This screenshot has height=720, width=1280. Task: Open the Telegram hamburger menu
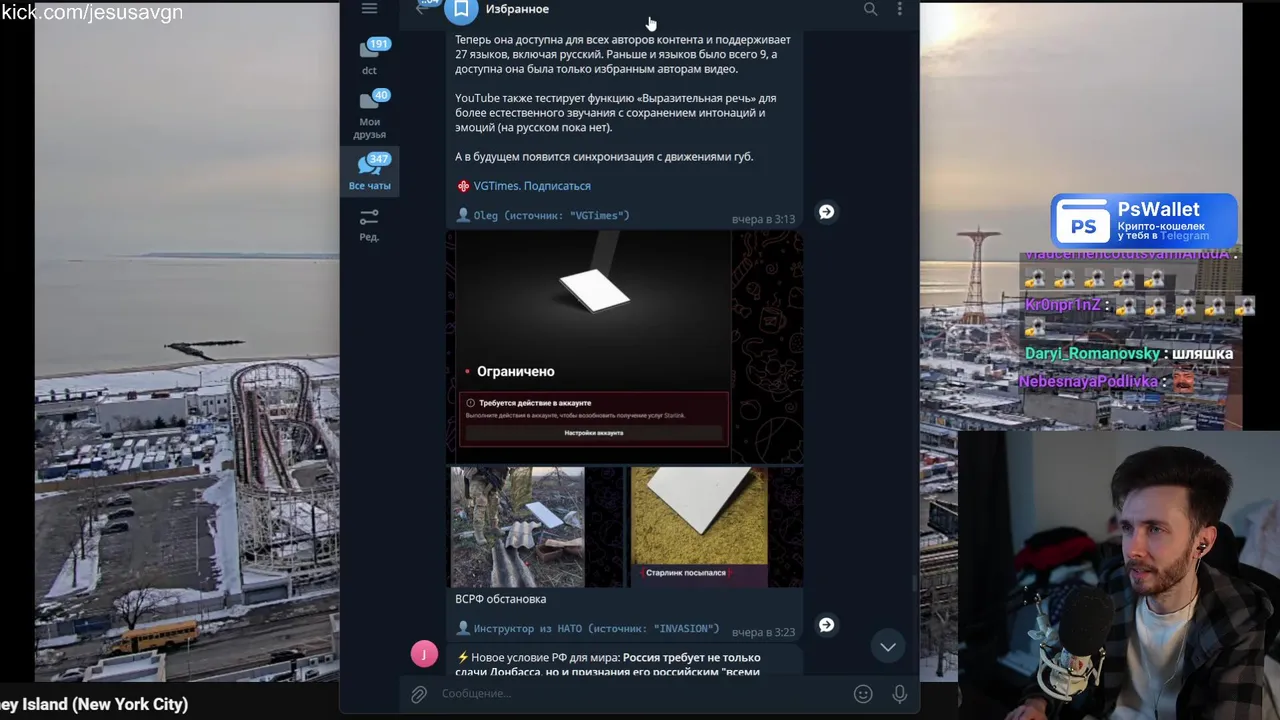click(x=369, y=8)
